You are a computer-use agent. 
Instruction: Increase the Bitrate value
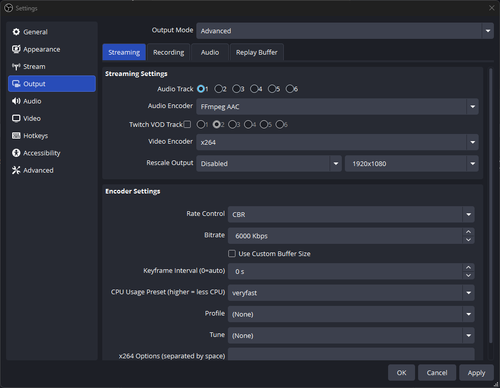(x=468, y=232)
